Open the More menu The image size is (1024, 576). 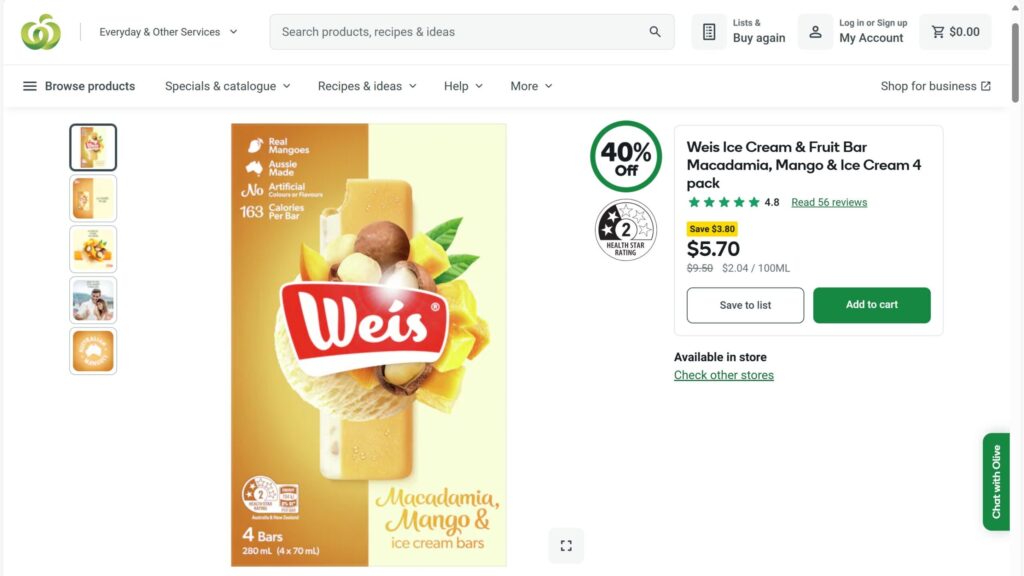coord(531,86)
